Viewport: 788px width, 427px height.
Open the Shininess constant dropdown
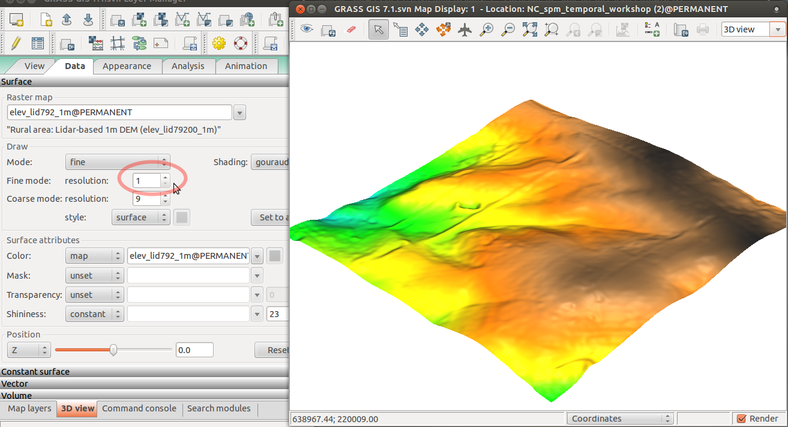click(x=94, y=314)
